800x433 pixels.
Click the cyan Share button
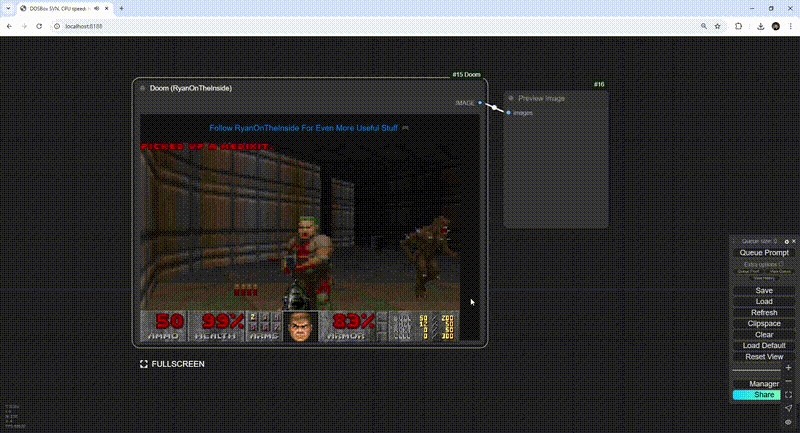(x=757, y=395)
